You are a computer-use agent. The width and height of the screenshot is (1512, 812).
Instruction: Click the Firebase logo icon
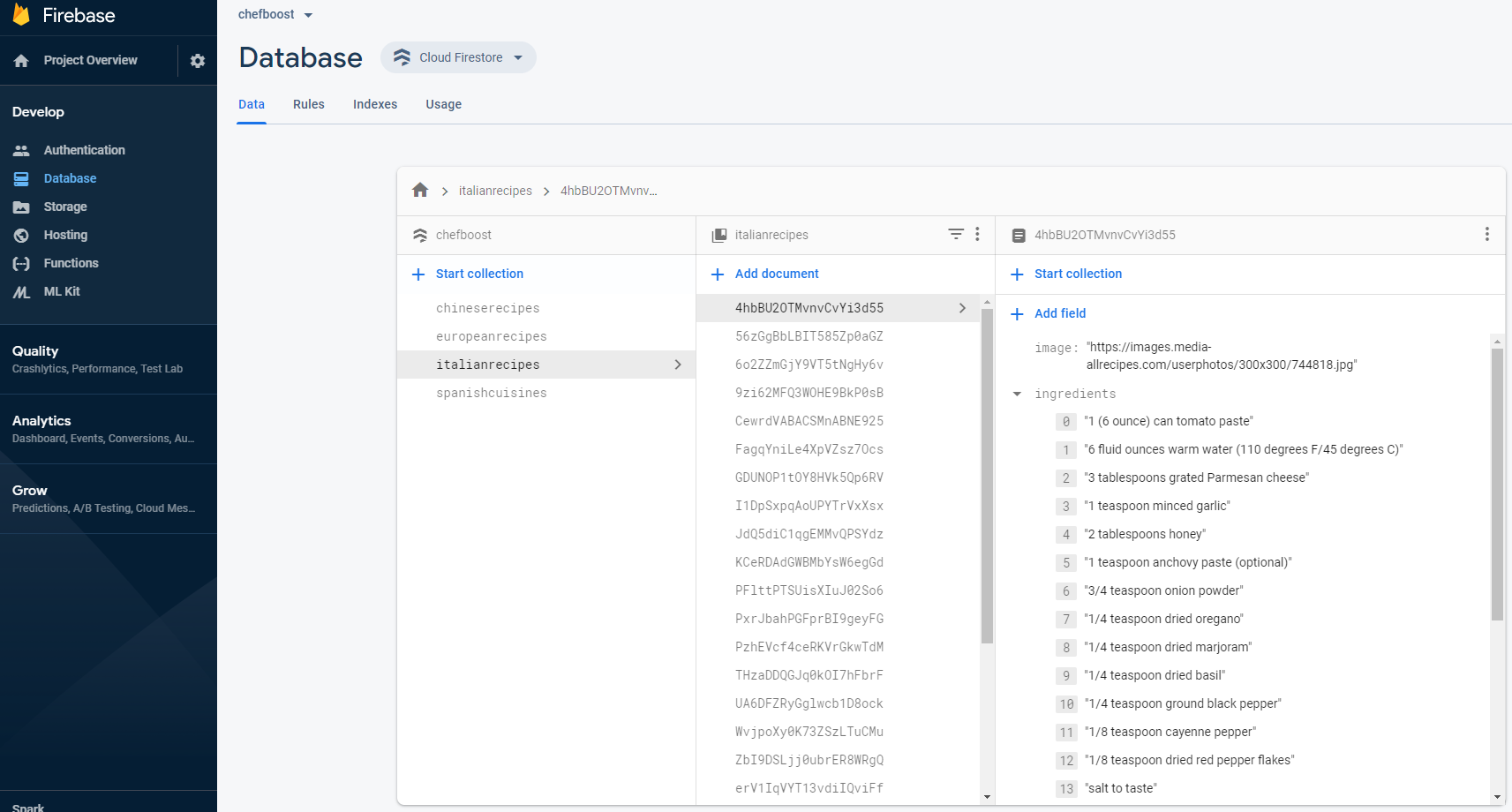(21, 14)
